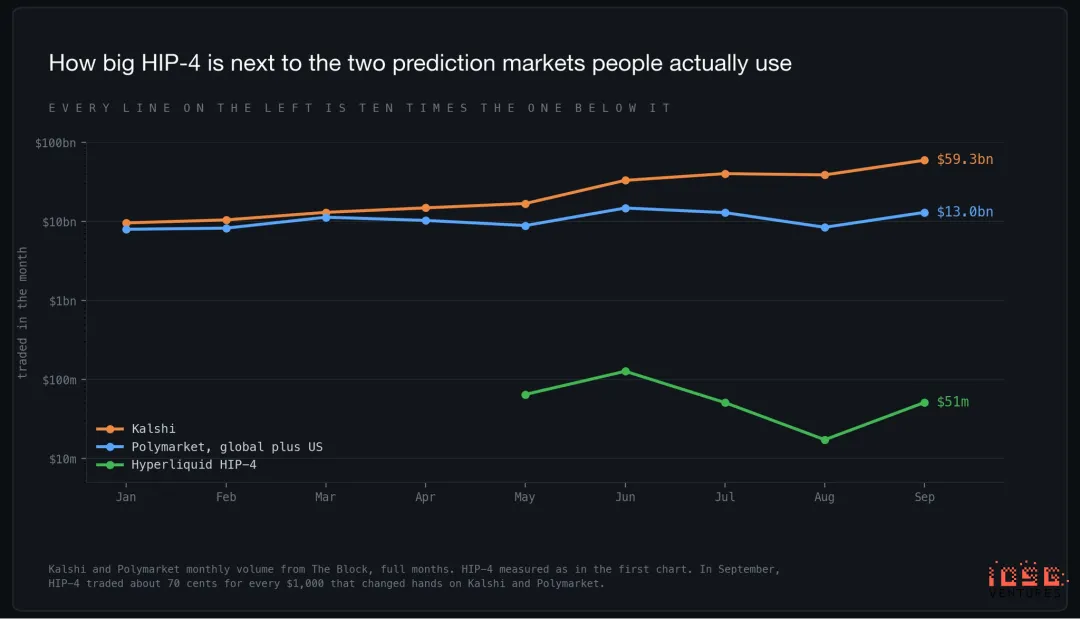Click the Ventures logo in the corner
Viewport: 1080px width, 619px height.
(1026, 579)
